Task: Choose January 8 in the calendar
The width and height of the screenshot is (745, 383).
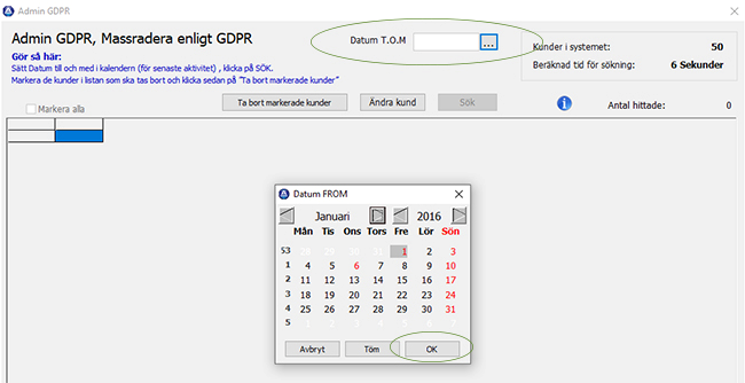Action: click(x=404, y=266)
